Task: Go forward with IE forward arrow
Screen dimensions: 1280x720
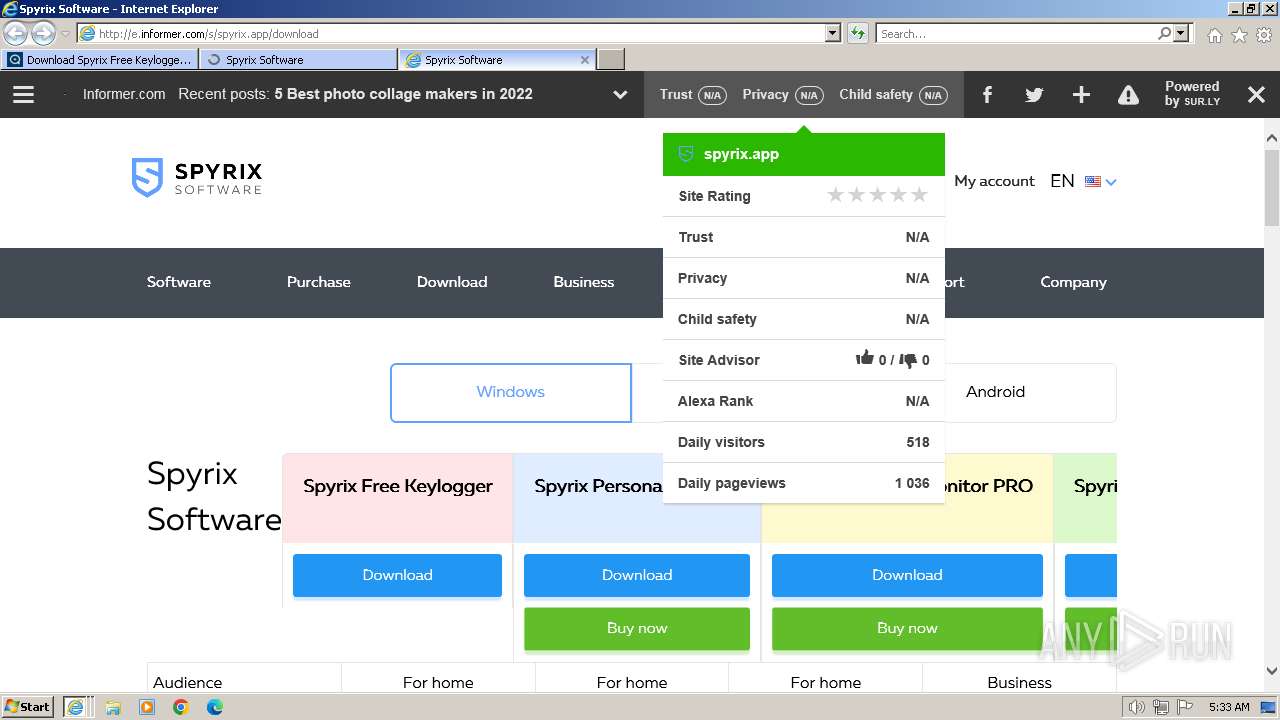Action: (x=43, y=33)
